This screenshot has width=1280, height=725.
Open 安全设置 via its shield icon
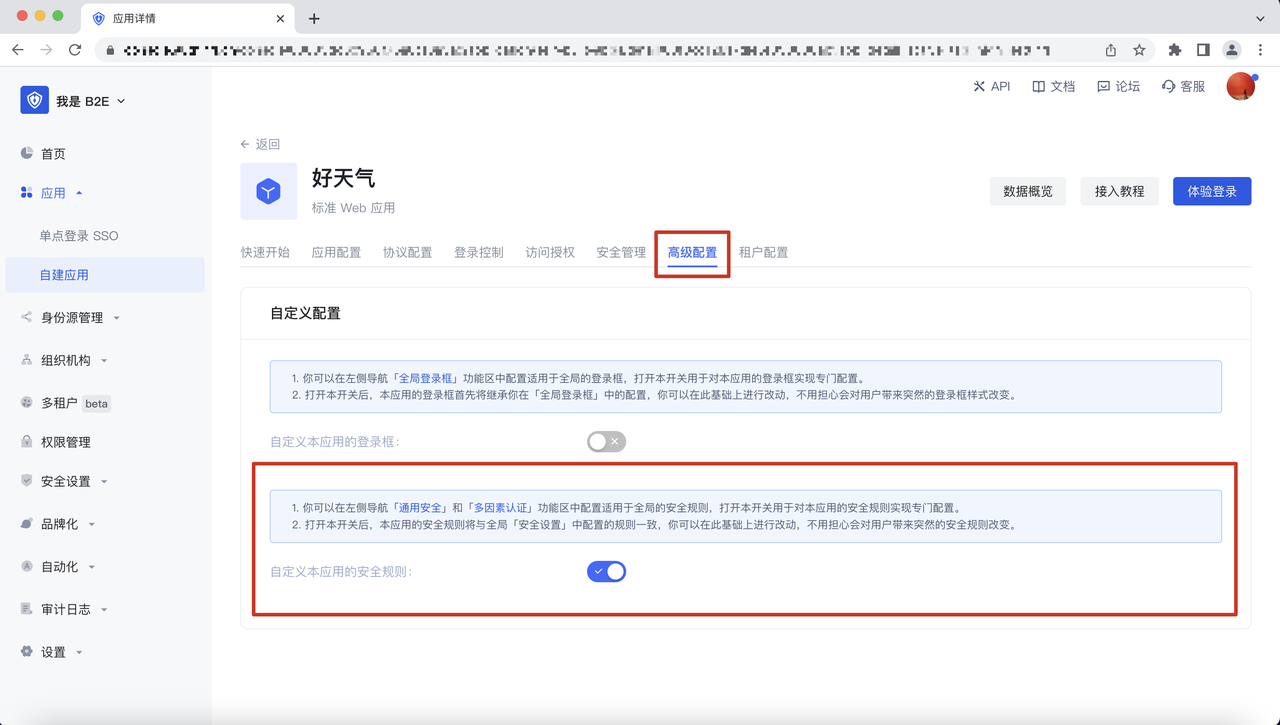click(28, 481)
